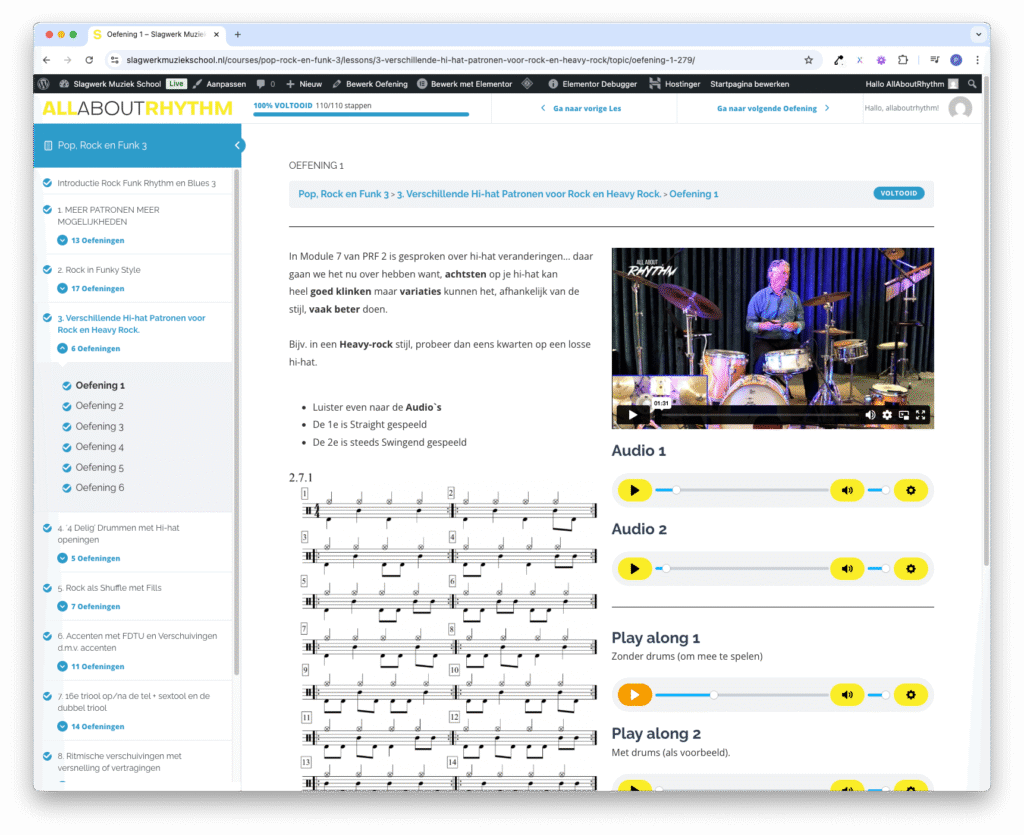The width and height of the screenshot is (1024, 835).
Task: Open settings gear for Audio 1
Action: 911,490
